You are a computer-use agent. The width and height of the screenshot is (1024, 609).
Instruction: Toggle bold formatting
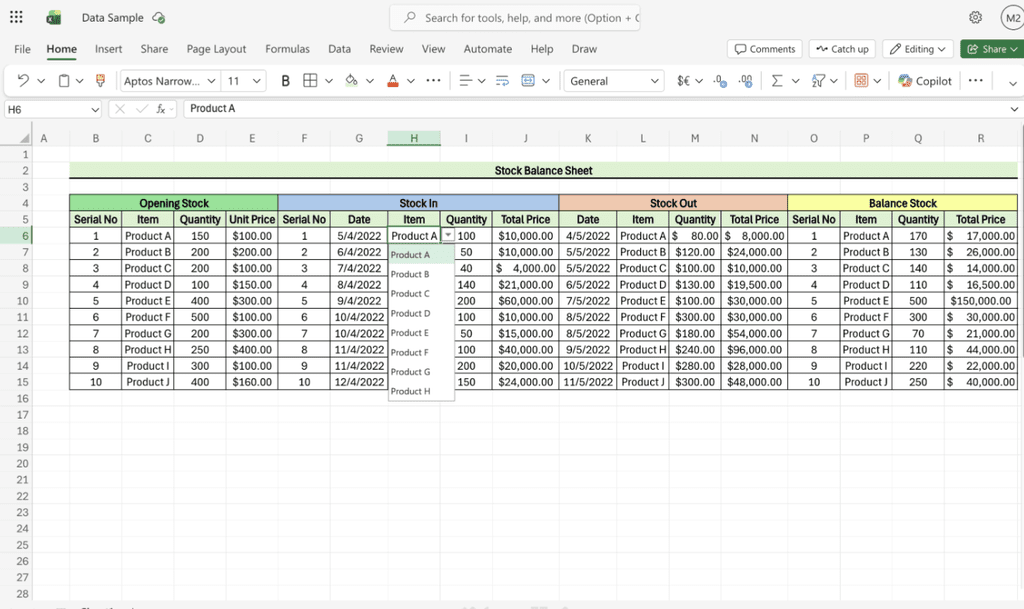point(285,81)
